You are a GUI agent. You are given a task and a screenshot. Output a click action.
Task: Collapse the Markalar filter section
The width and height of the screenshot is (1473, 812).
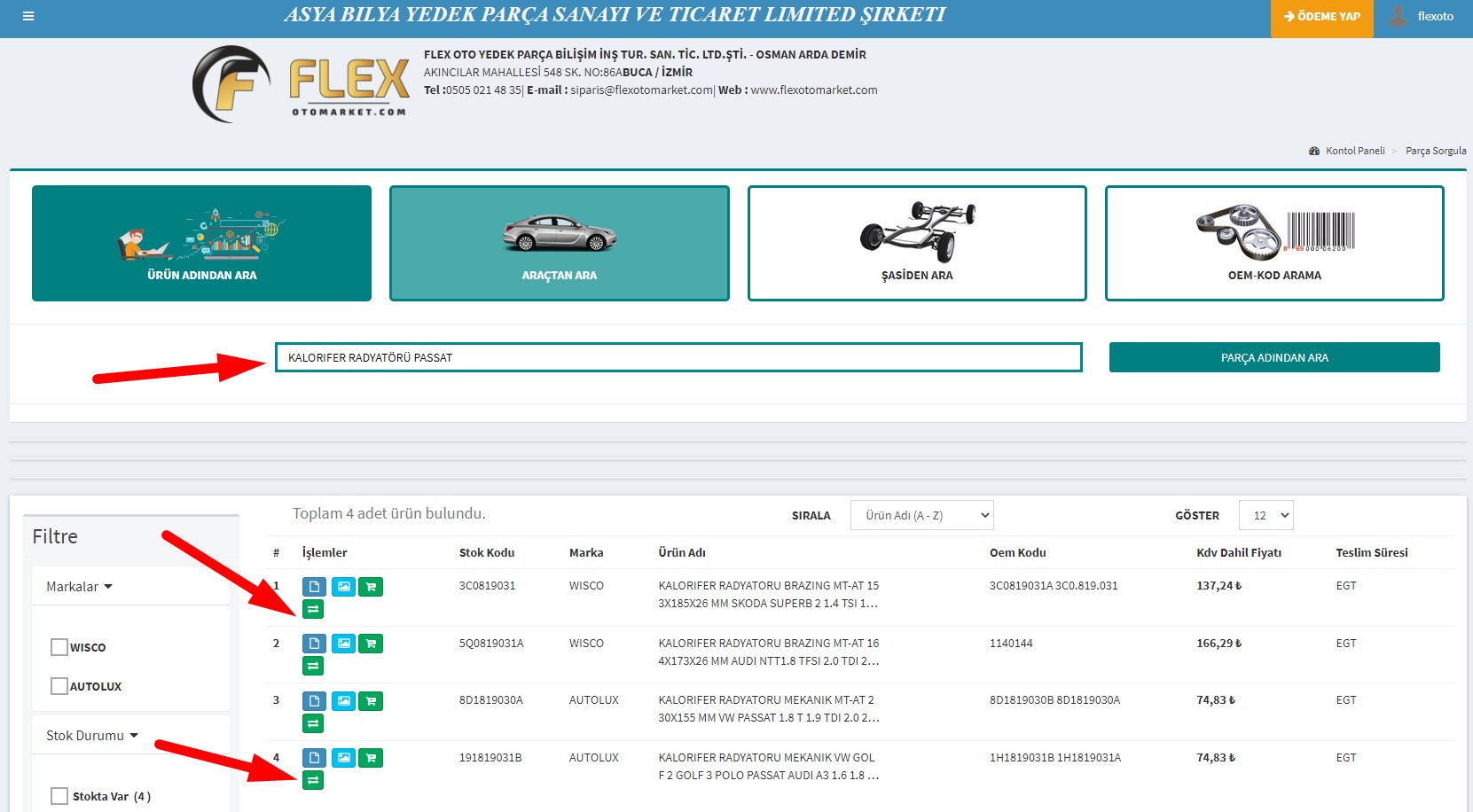tap(79, 587)
